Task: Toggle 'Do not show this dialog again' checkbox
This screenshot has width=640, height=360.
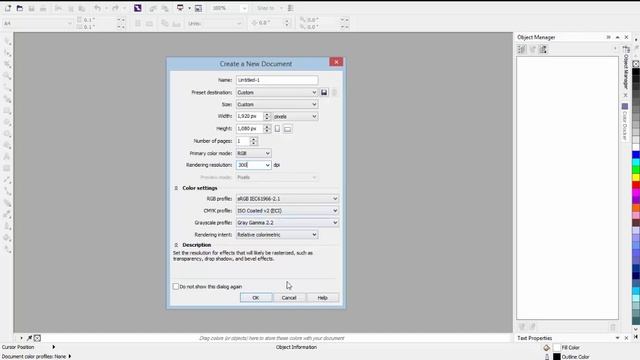Action: 176,287
